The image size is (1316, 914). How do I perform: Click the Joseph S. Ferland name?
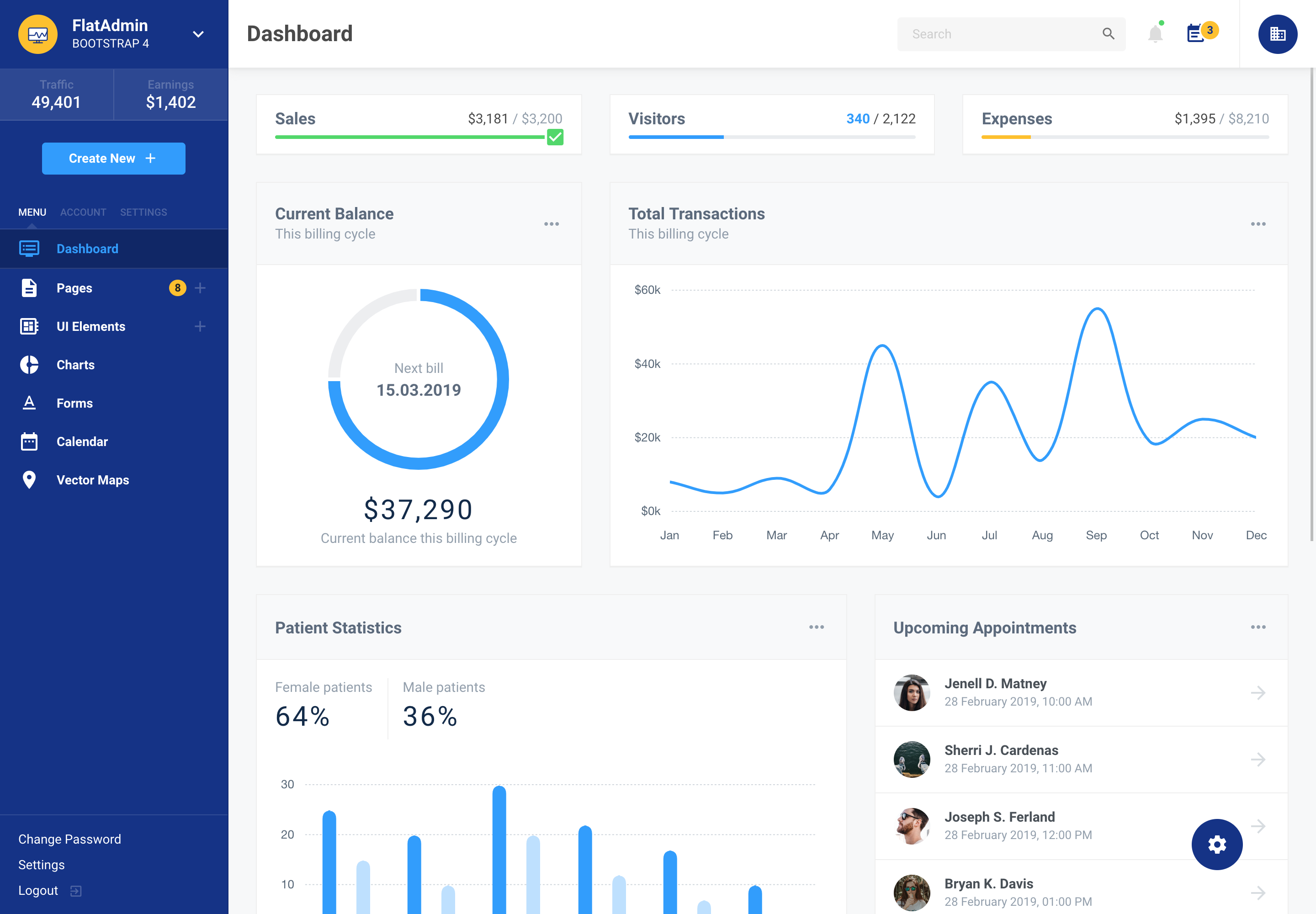[999, 817]
